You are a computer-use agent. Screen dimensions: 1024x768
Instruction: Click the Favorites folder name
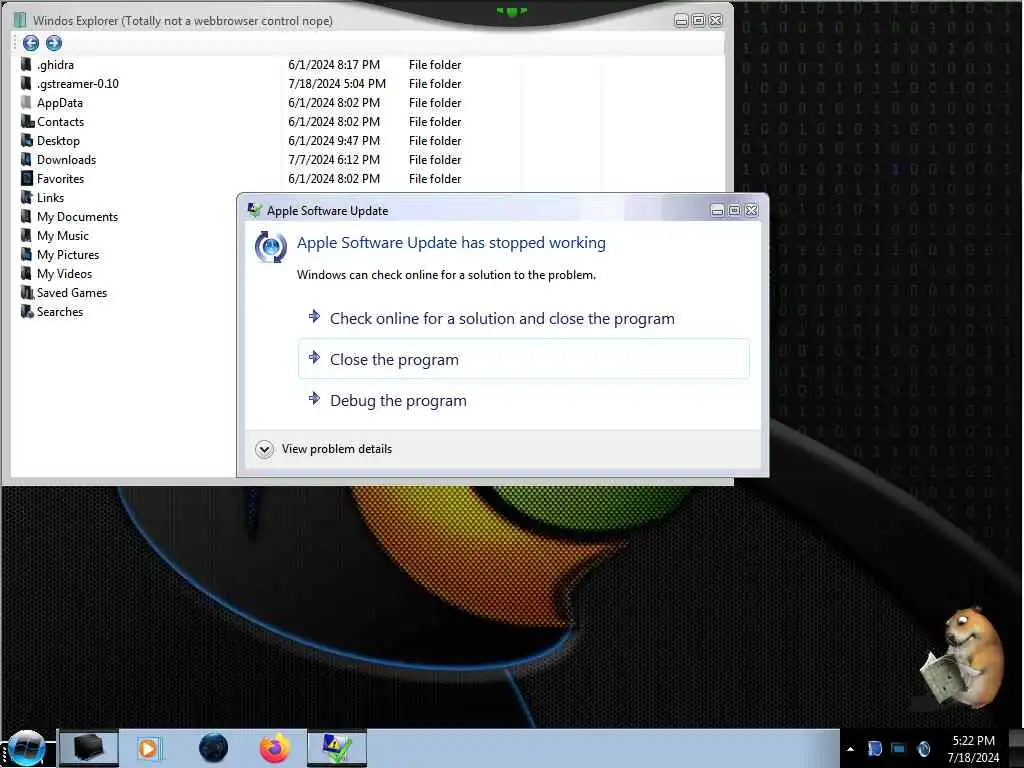click(61, 178)
